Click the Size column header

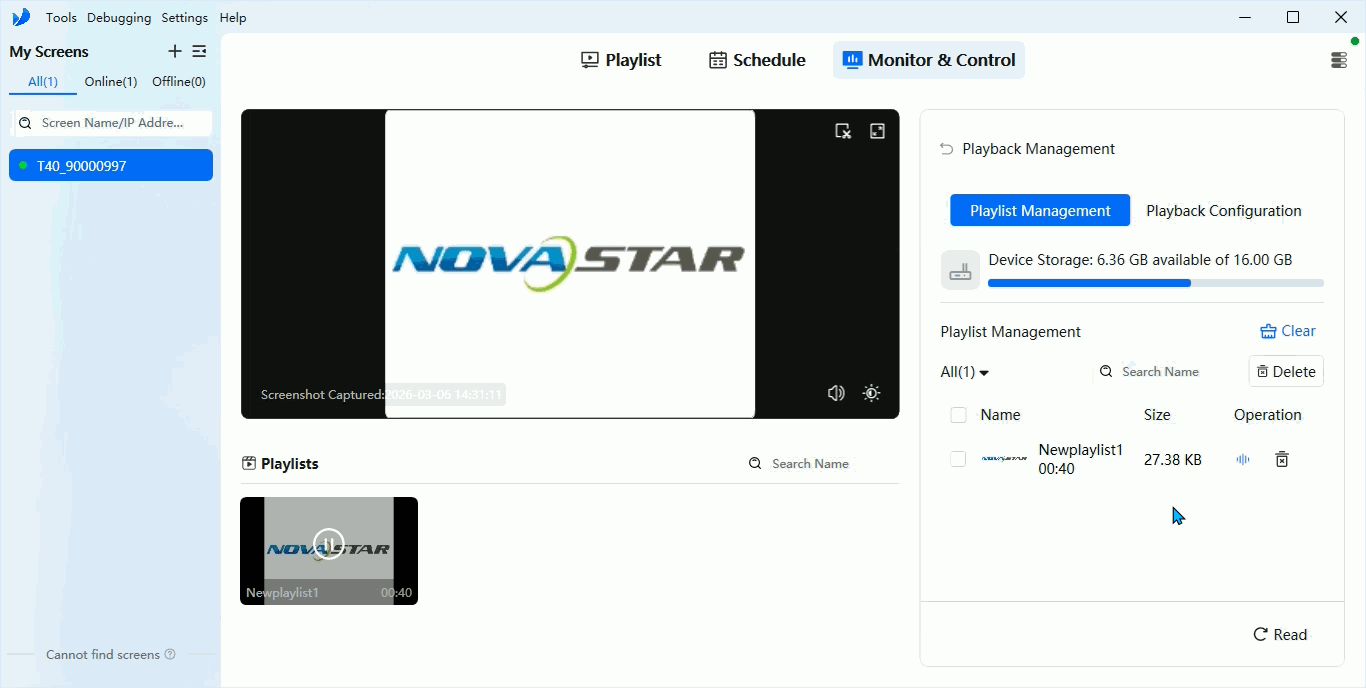click(1157, 415)
